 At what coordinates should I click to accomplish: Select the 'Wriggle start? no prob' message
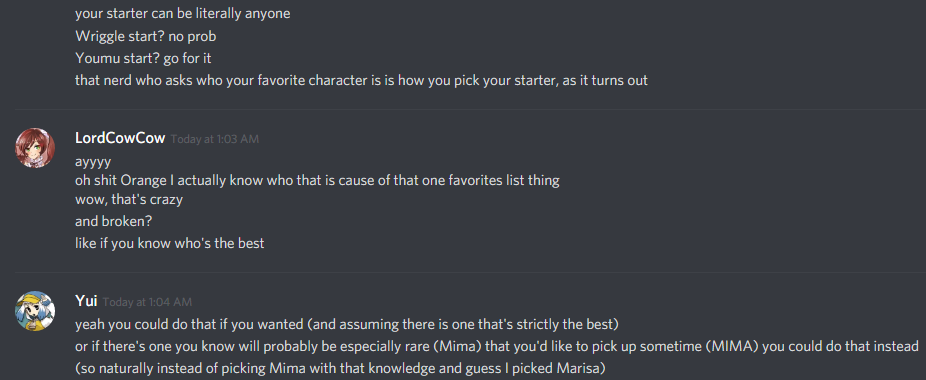click(x=146, y=36)
